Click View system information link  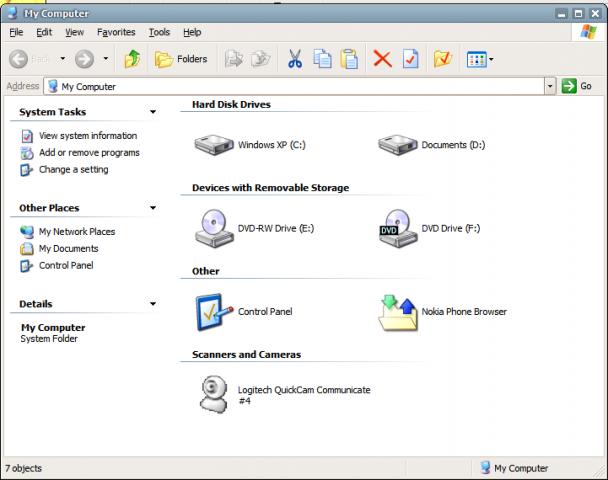(88, 136)
